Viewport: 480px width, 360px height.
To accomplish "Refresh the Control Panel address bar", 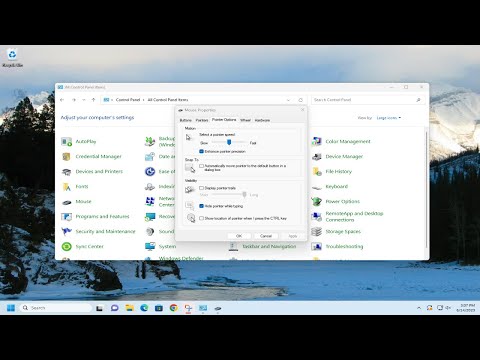I will pos(301,100).
